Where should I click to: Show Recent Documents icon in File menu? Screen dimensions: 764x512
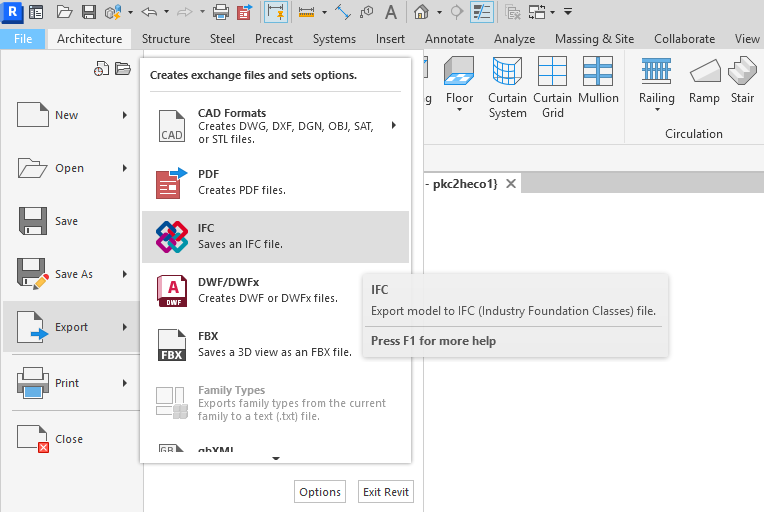tap(101, 69)
